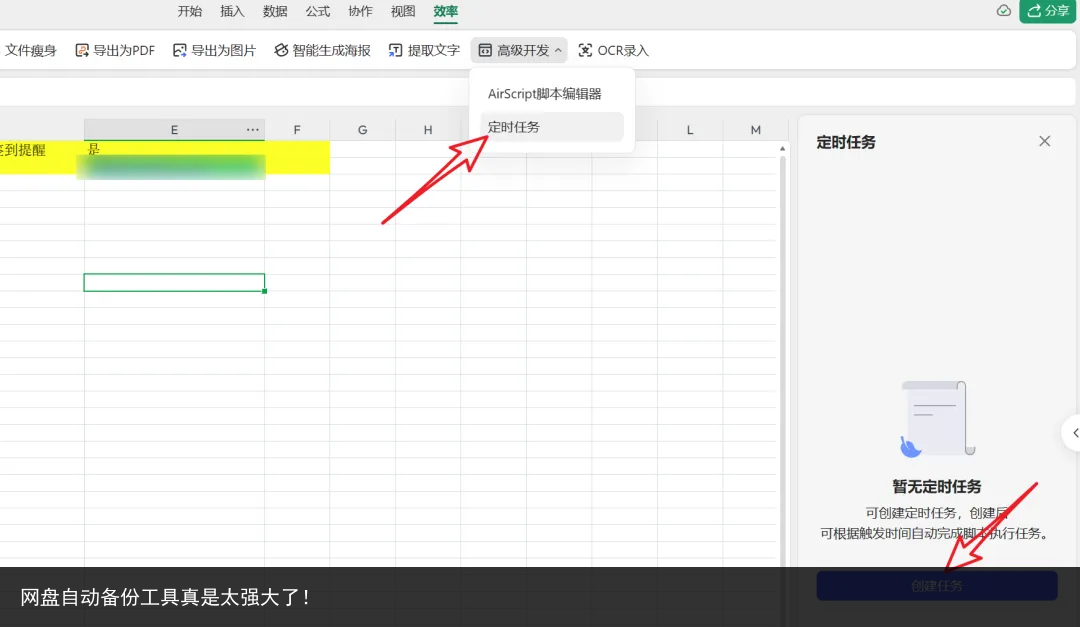Viewport: 1080px width, 627px height.
Task: Collapse the side panel with the chevron
Action: (1073, 433)
